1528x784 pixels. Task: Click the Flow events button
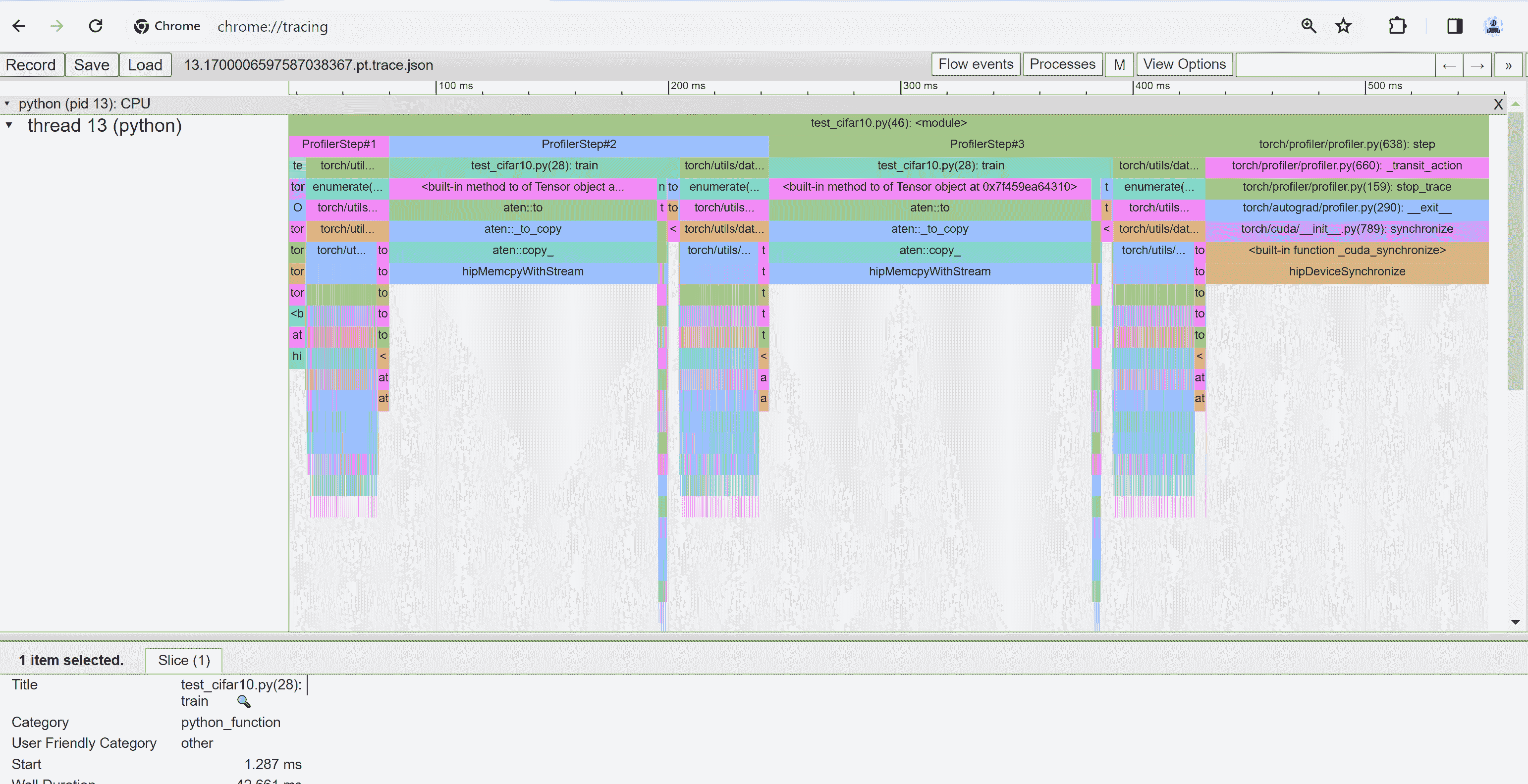(975, 64)
